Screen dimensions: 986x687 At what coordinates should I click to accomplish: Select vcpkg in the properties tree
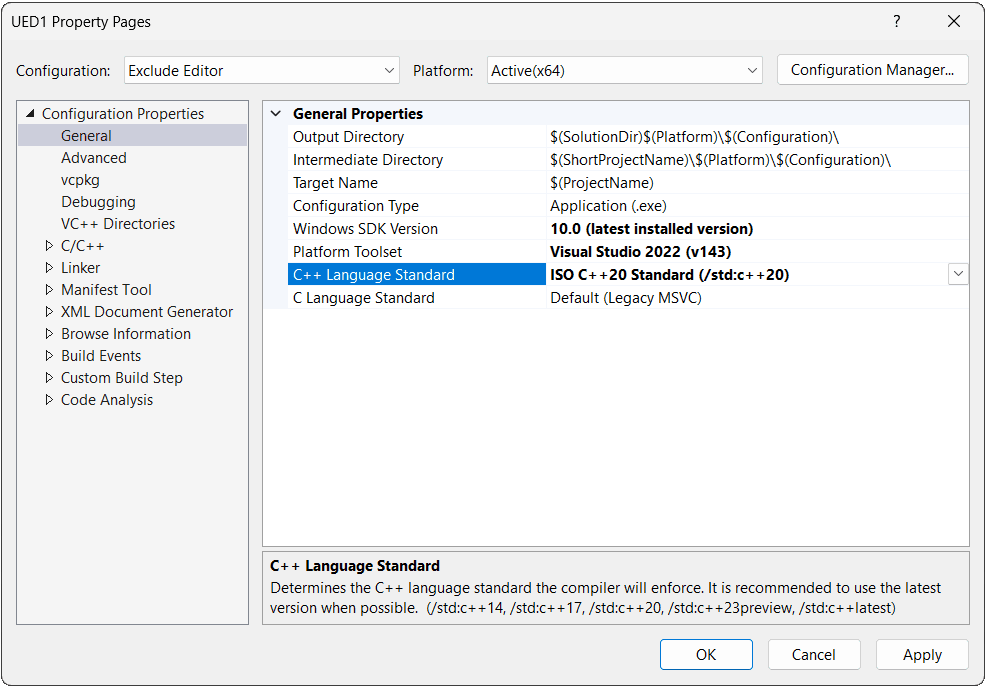80,180
